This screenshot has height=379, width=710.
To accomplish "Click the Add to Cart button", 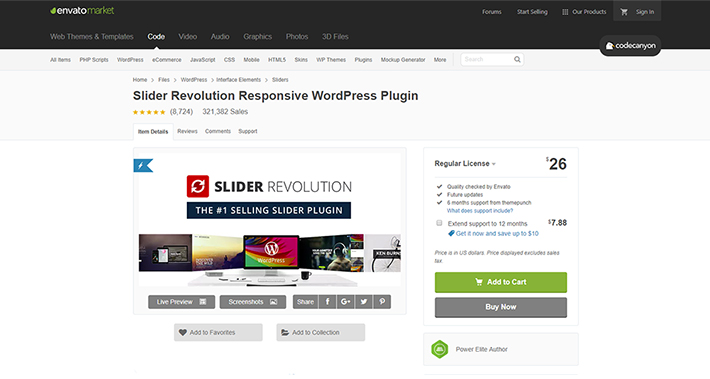I will point(501,282).
